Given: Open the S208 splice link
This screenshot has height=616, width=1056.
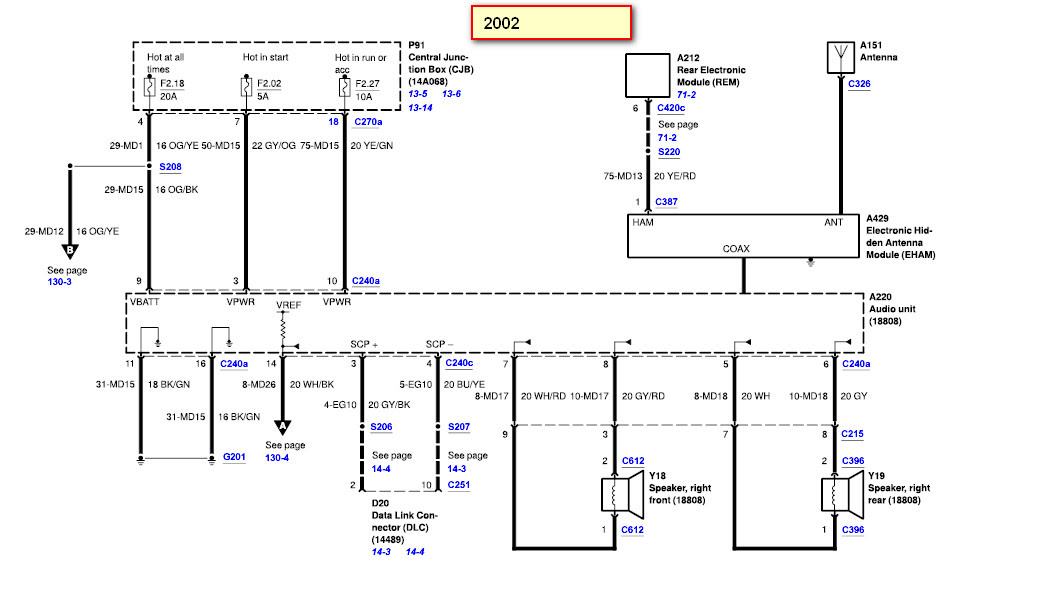Looking at the screenshot, I should point(170,167).
